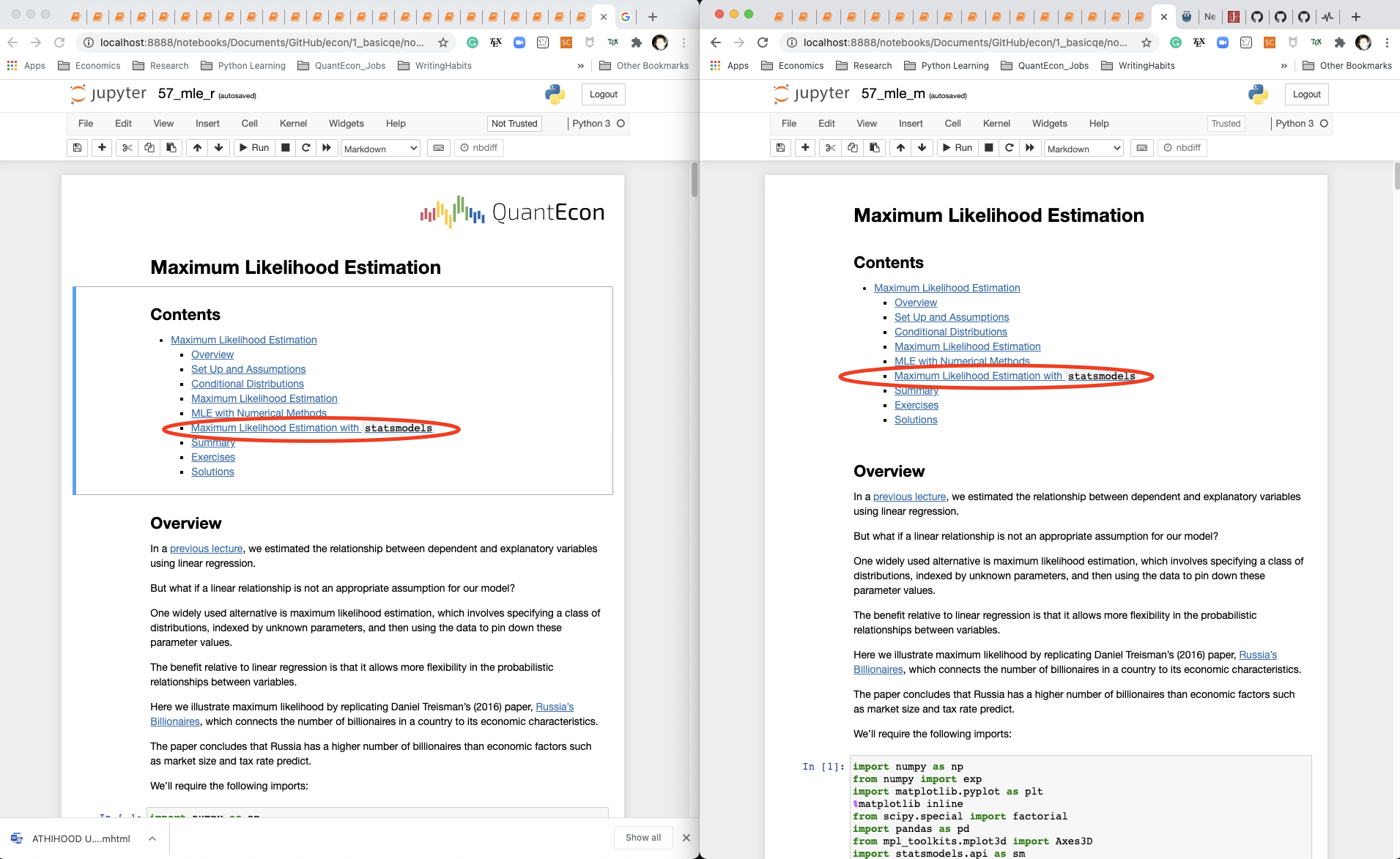Click Run button in left Jupyter toolbar
The width and height of the screenshot is (1400, 859).
coord(254,148)
